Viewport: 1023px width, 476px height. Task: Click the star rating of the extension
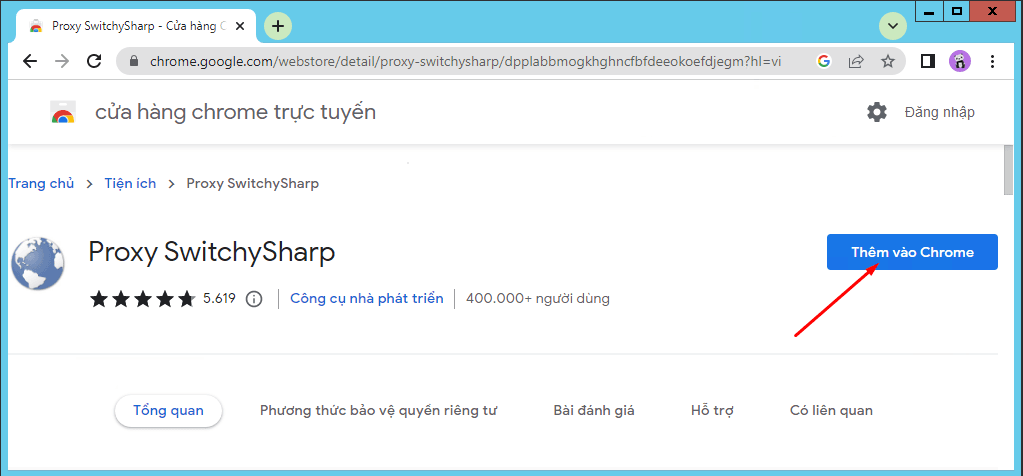click(143, 299)
